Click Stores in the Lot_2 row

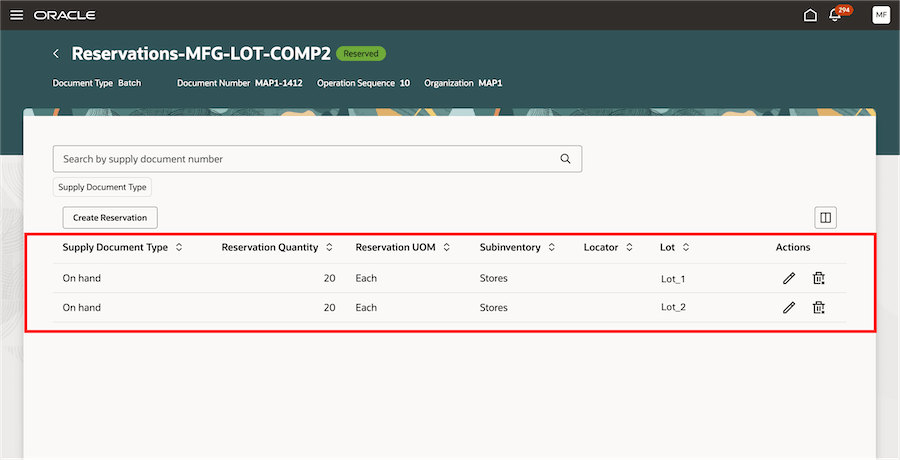pyautogui.click(x=494, y=307)
